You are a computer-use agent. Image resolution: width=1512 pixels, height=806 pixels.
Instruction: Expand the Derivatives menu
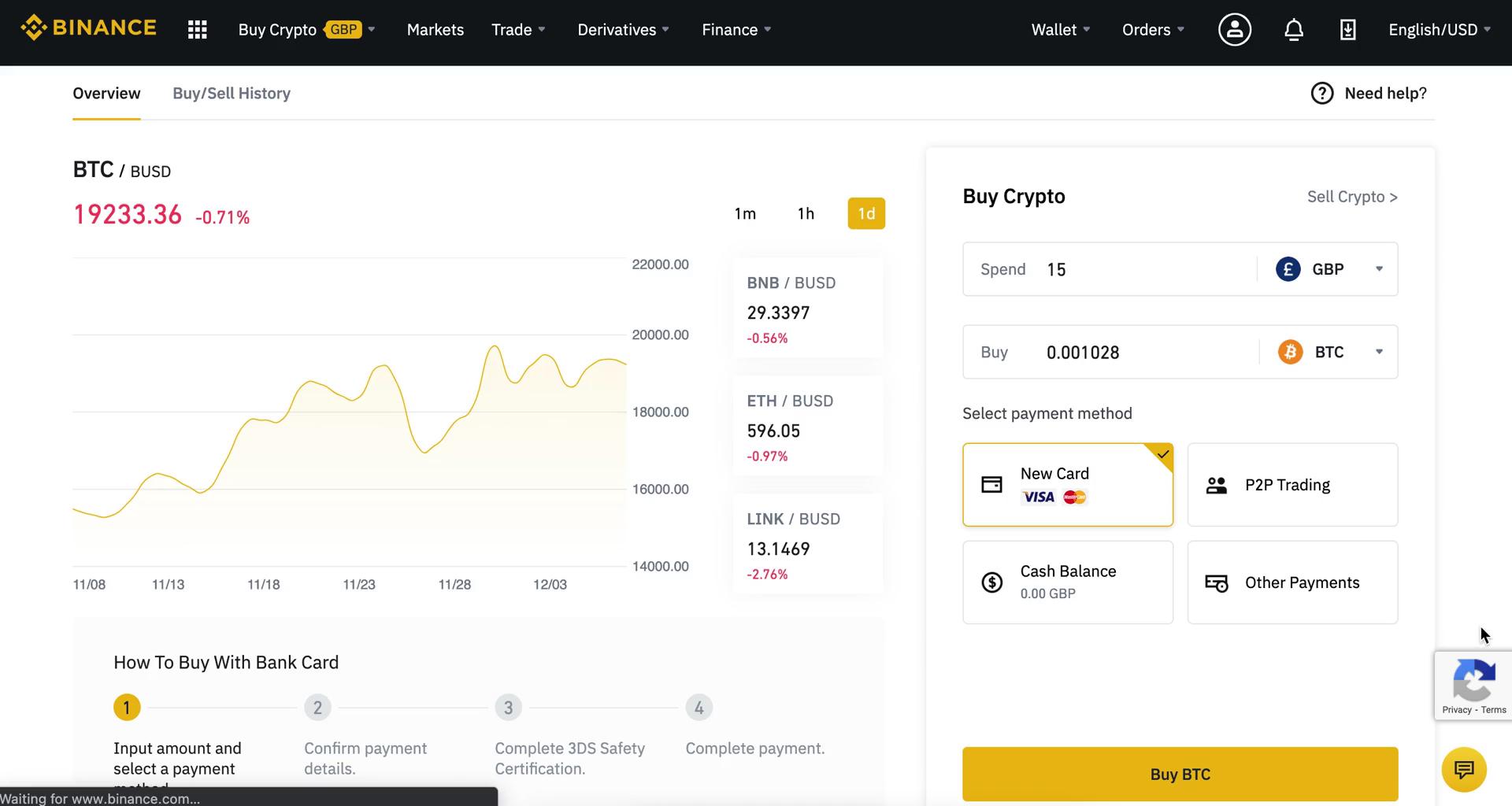click(x=623, y=30)
